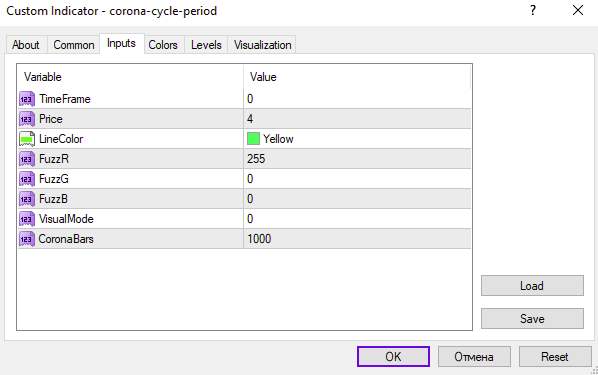This screenshot has height=375, width=598.
Task: Save the current input parameters
Action: pyautogui.click(x=532, y=319)
